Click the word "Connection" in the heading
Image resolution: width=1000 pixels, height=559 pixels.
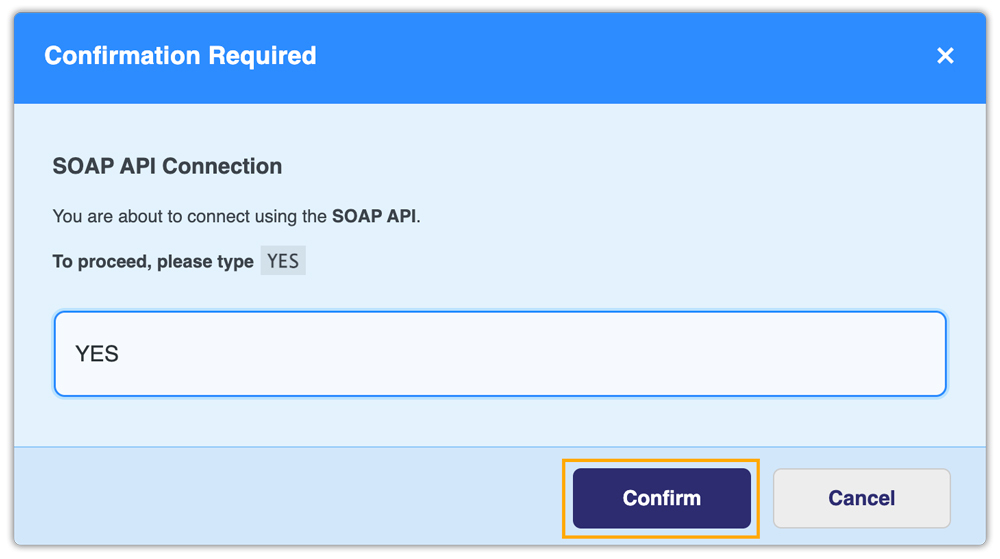click(222, 166)
